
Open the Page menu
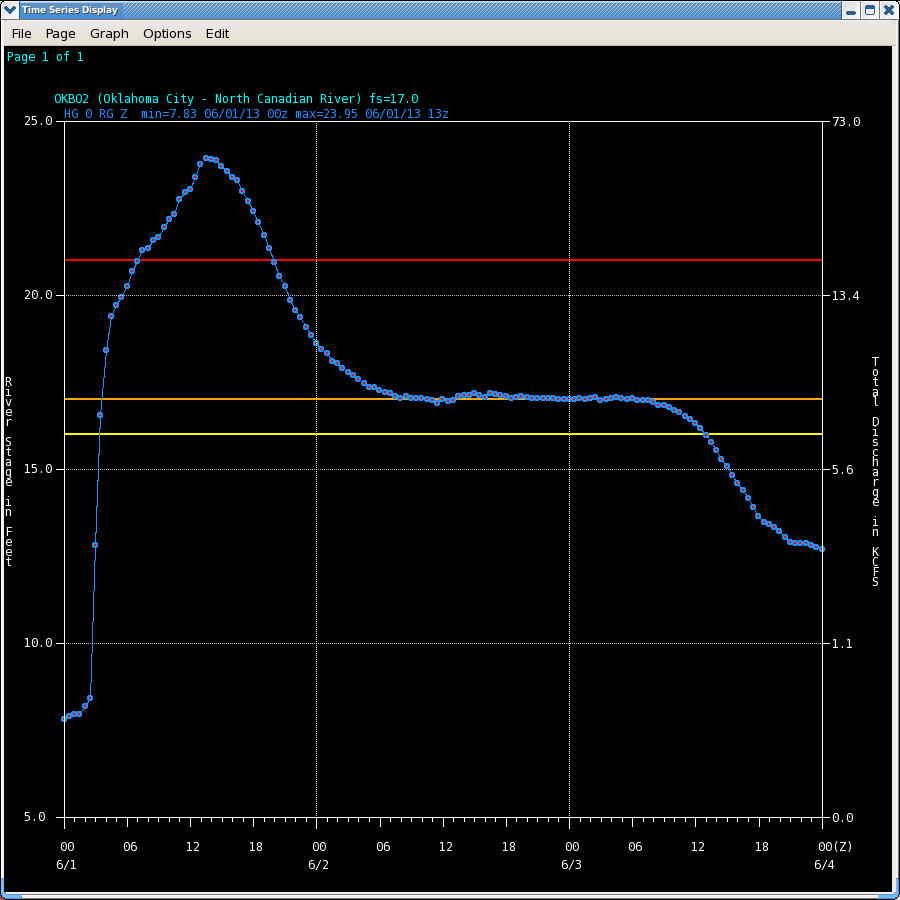coord(60,34)
